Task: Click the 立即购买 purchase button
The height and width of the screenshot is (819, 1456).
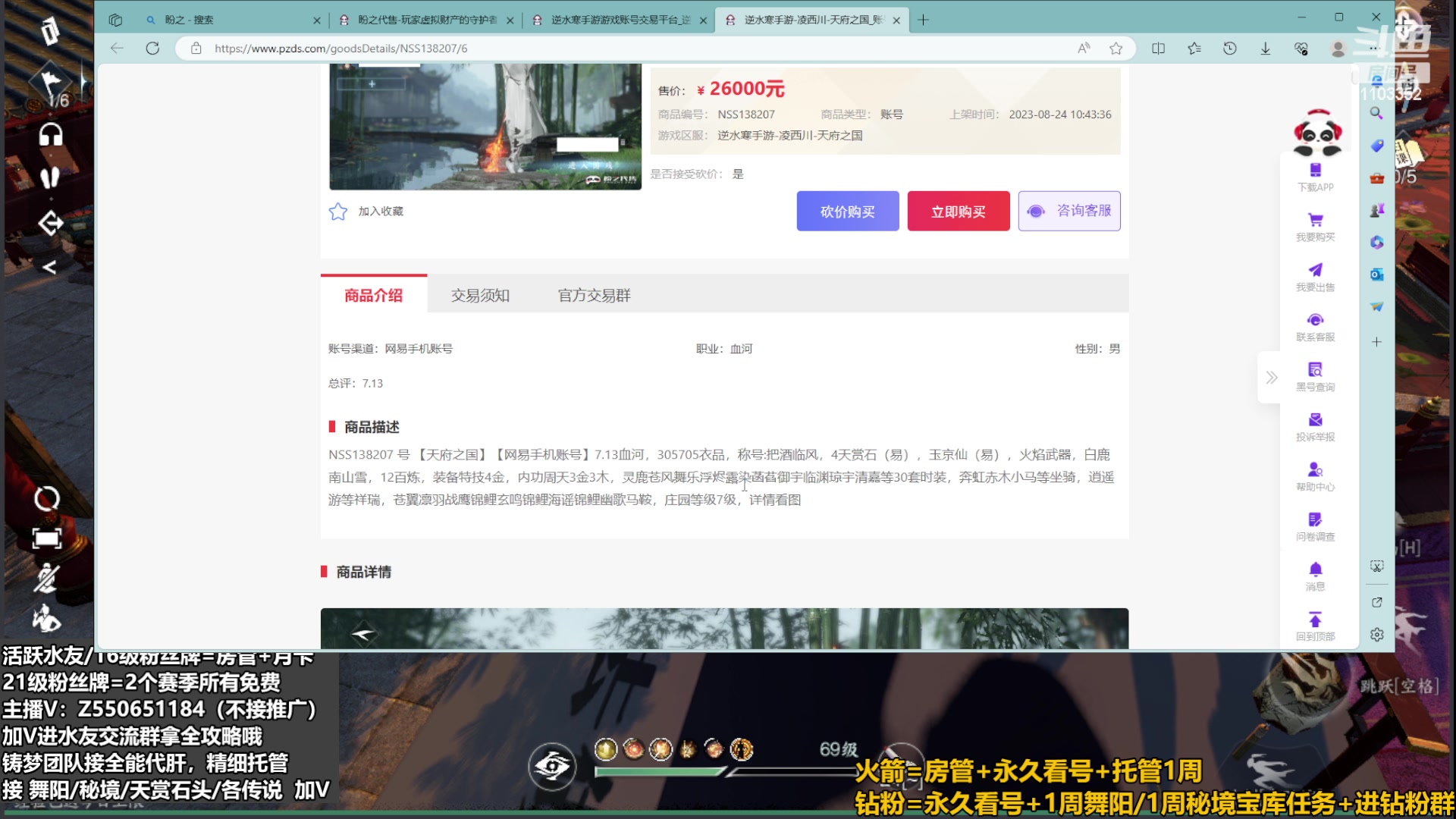Action: [958, 211]
